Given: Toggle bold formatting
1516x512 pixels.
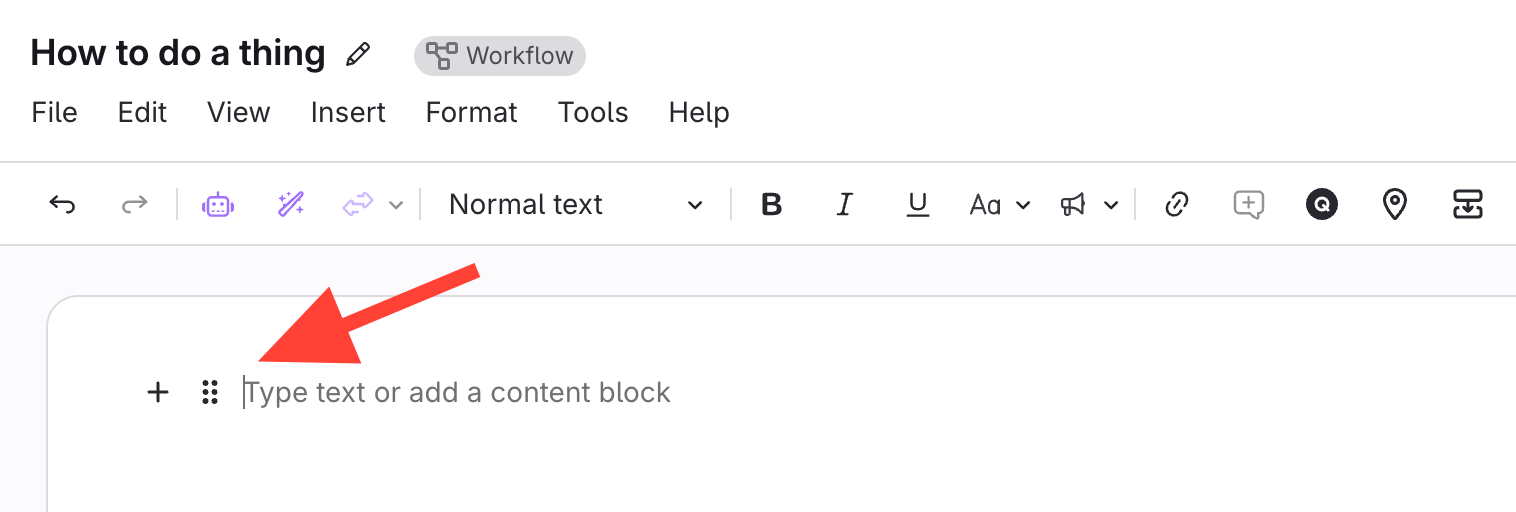Looking at the screenshot, I should click(x=771, y=205).
